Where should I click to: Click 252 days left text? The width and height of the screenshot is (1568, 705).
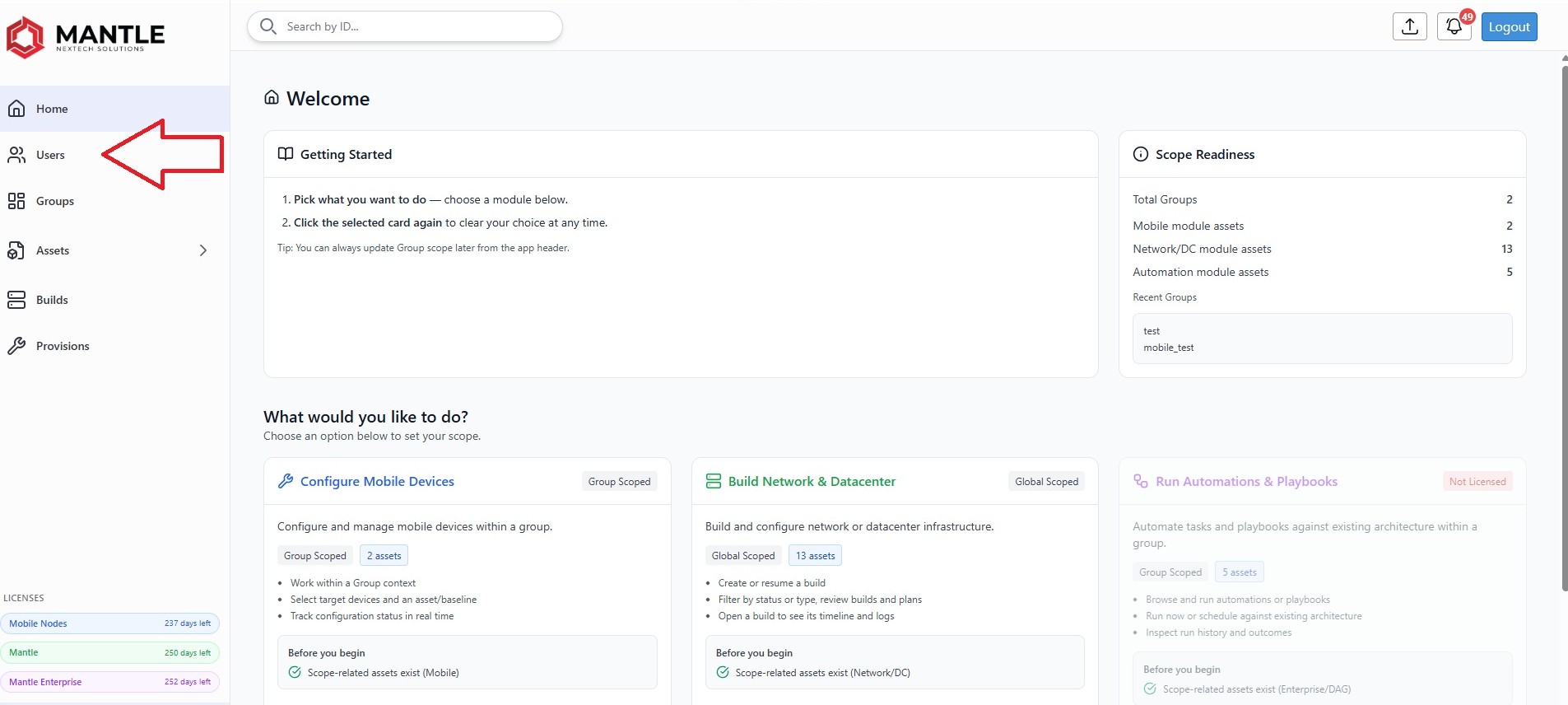[188, 682]
